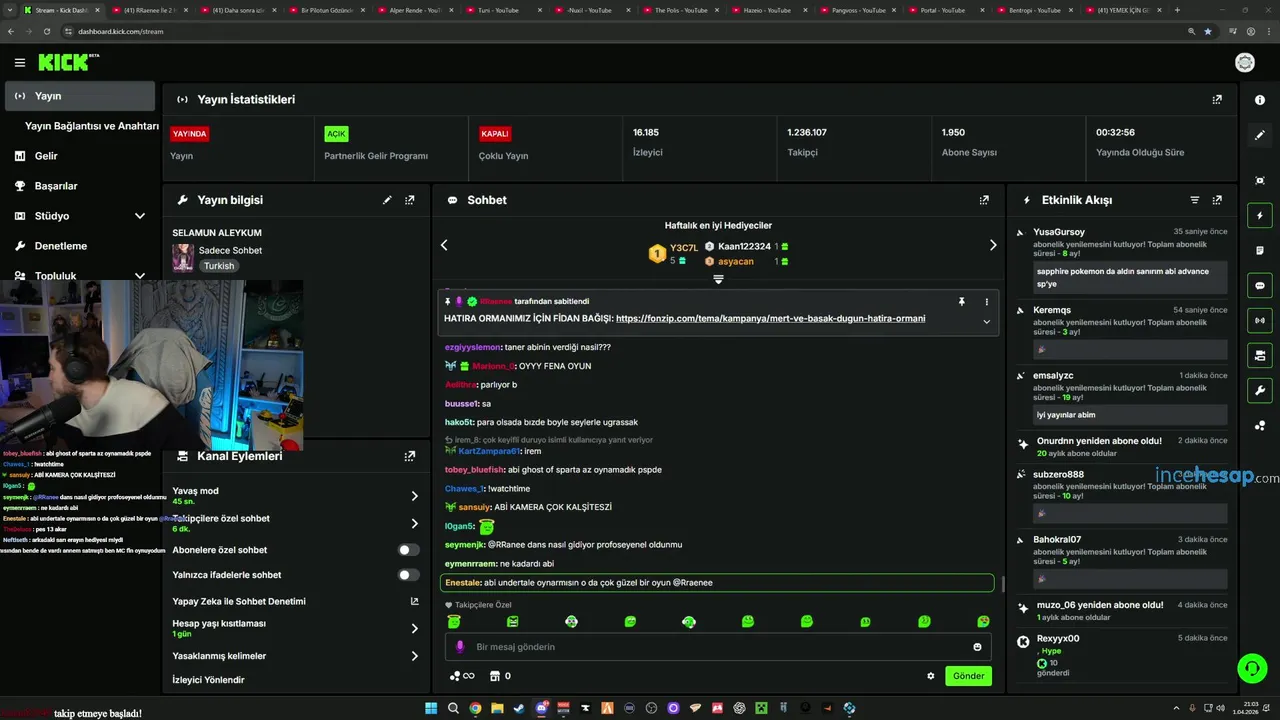Unpin the pinned chat message
Viewport: 1280px width, 720px height.
[x=961, y=301]
